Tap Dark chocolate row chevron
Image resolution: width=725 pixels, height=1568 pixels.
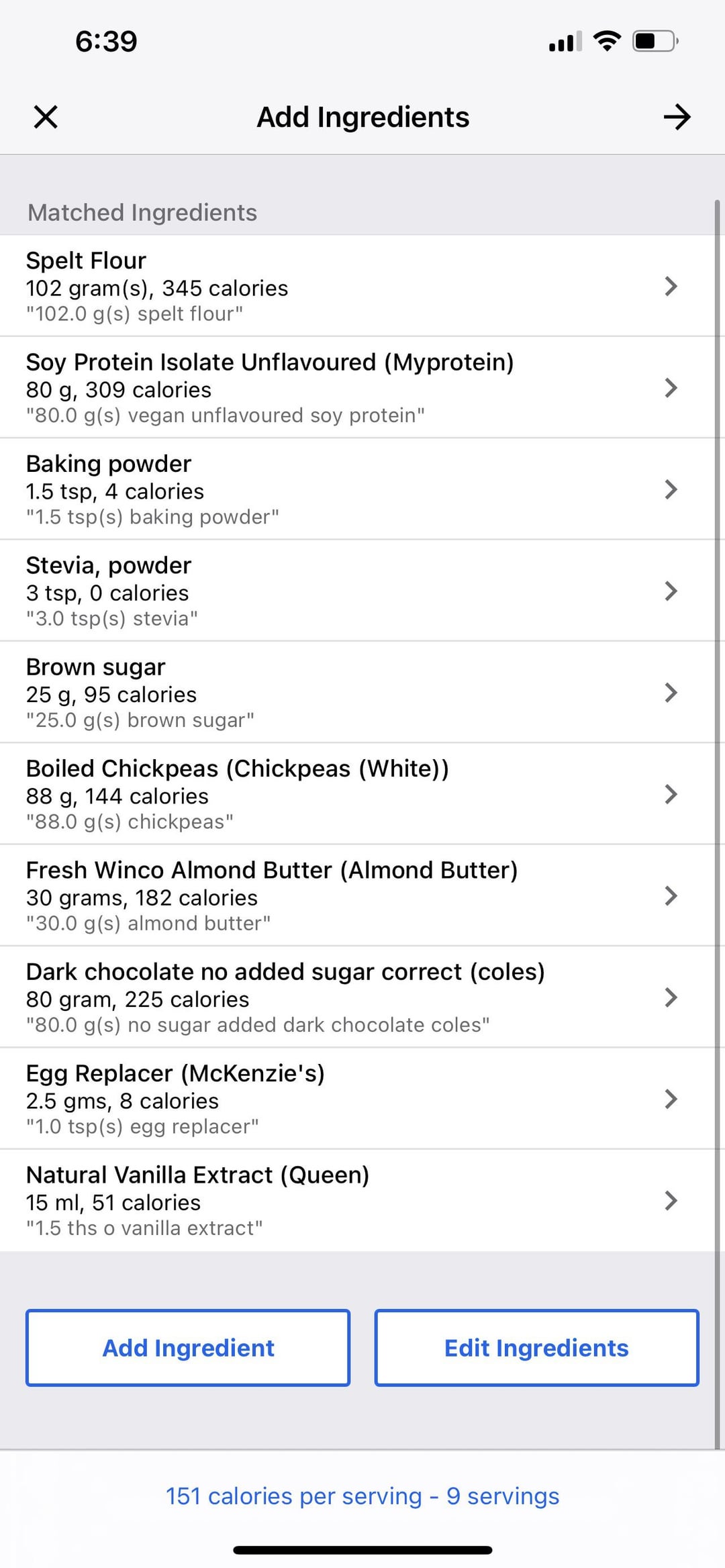click(670, 997)
